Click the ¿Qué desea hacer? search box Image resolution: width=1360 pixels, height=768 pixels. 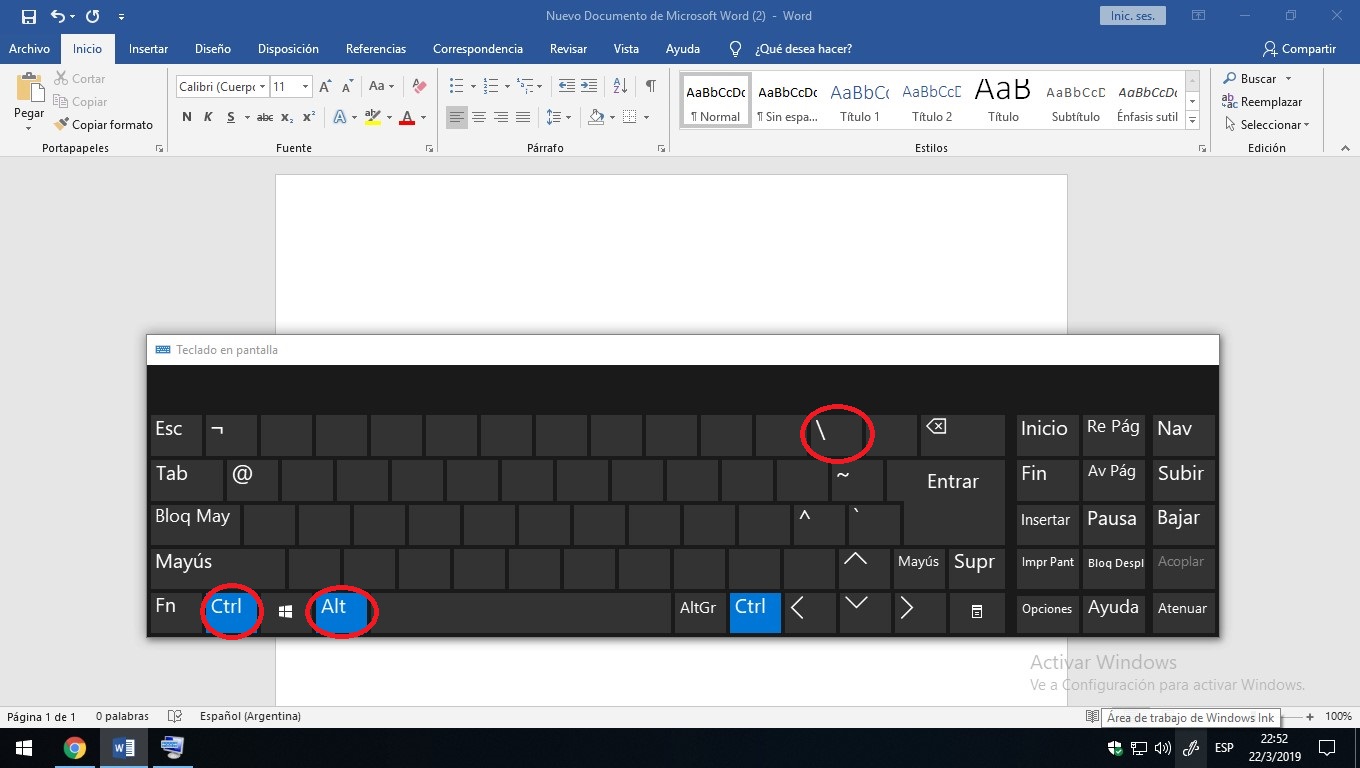point(803,48)
